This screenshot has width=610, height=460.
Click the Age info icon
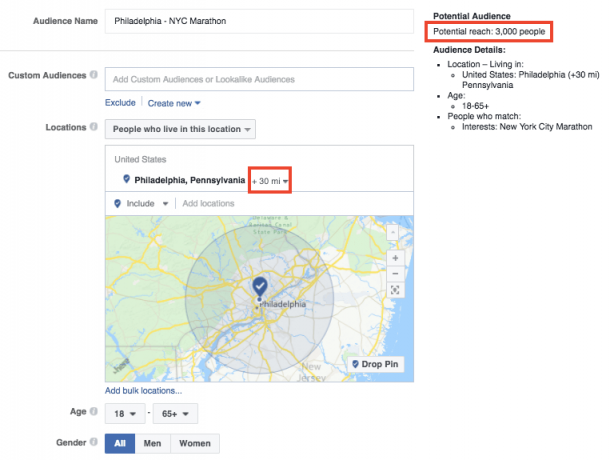93,412
